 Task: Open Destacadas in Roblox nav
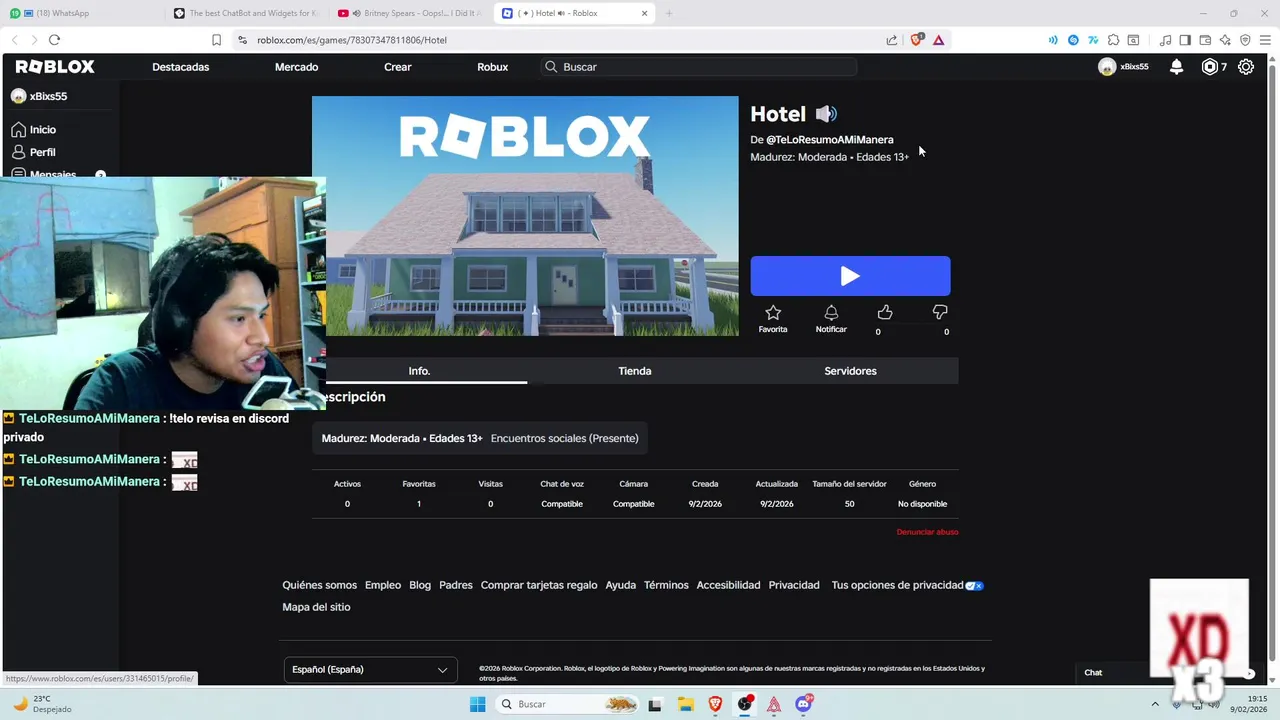180,67
